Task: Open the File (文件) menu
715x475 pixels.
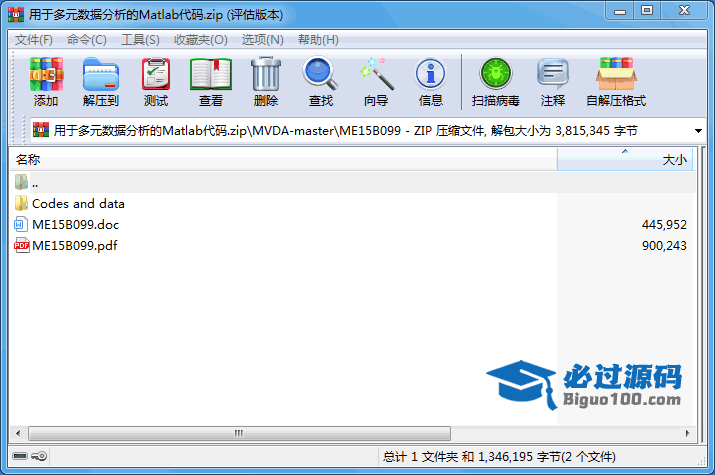Action: 34,40
